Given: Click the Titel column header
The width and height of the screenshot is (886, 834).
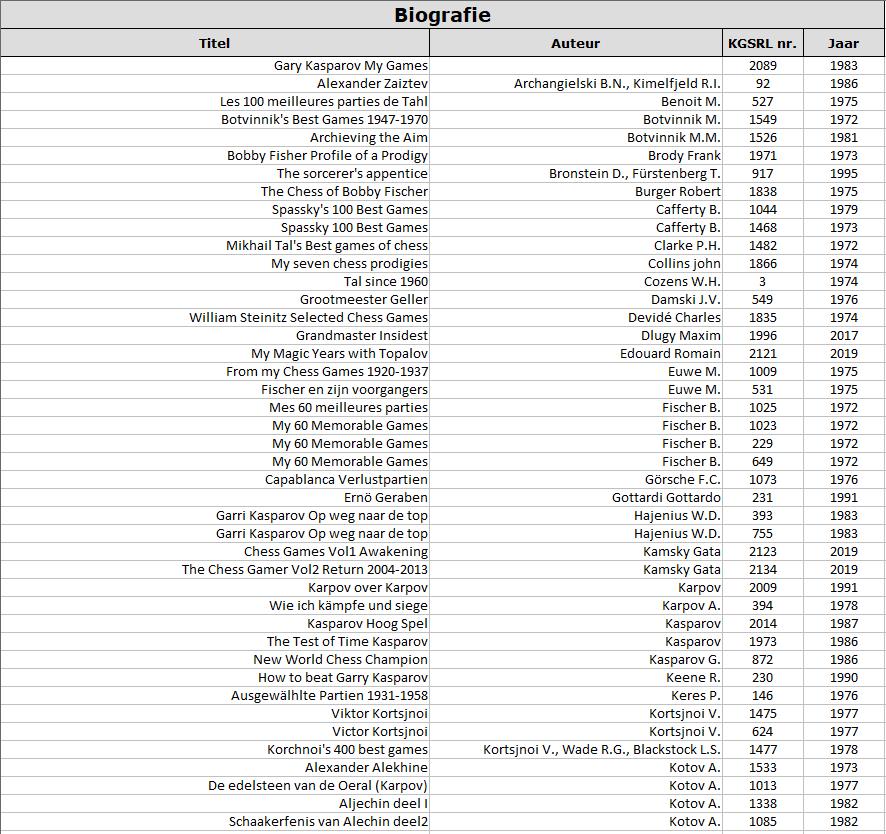Looking at the screenshot, I should point(215,43).
